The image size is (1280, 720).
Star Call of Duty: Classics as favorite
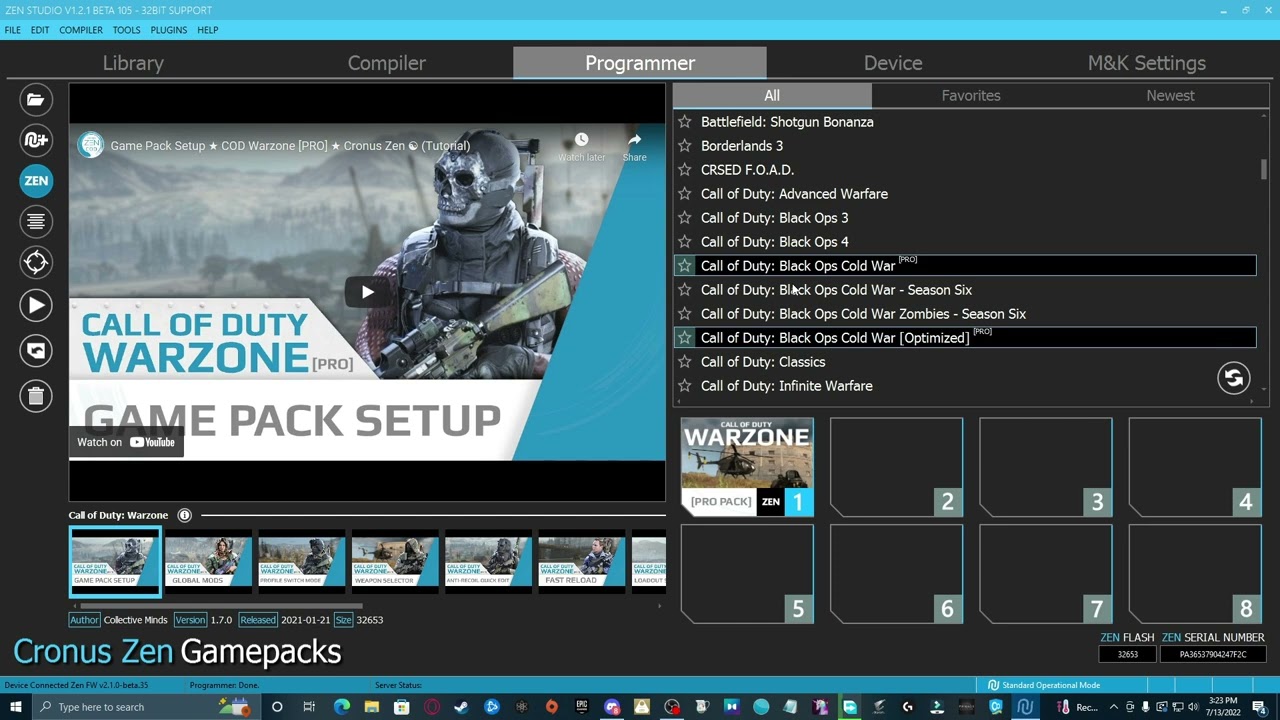tap(685, 362)
